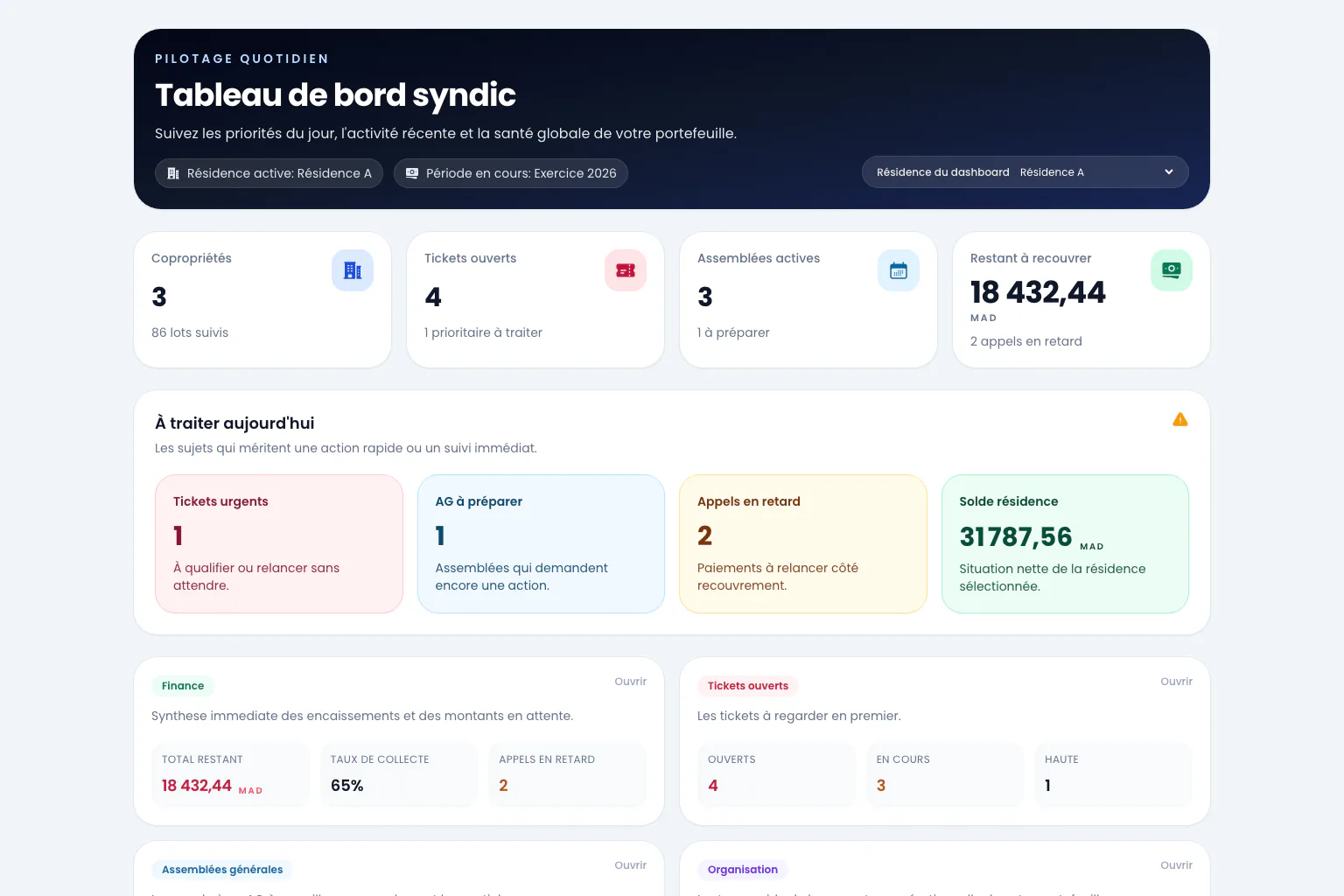Click the '1 à préparer' text
This screenshot has height=896, width=1344.
tap(733, 332)
